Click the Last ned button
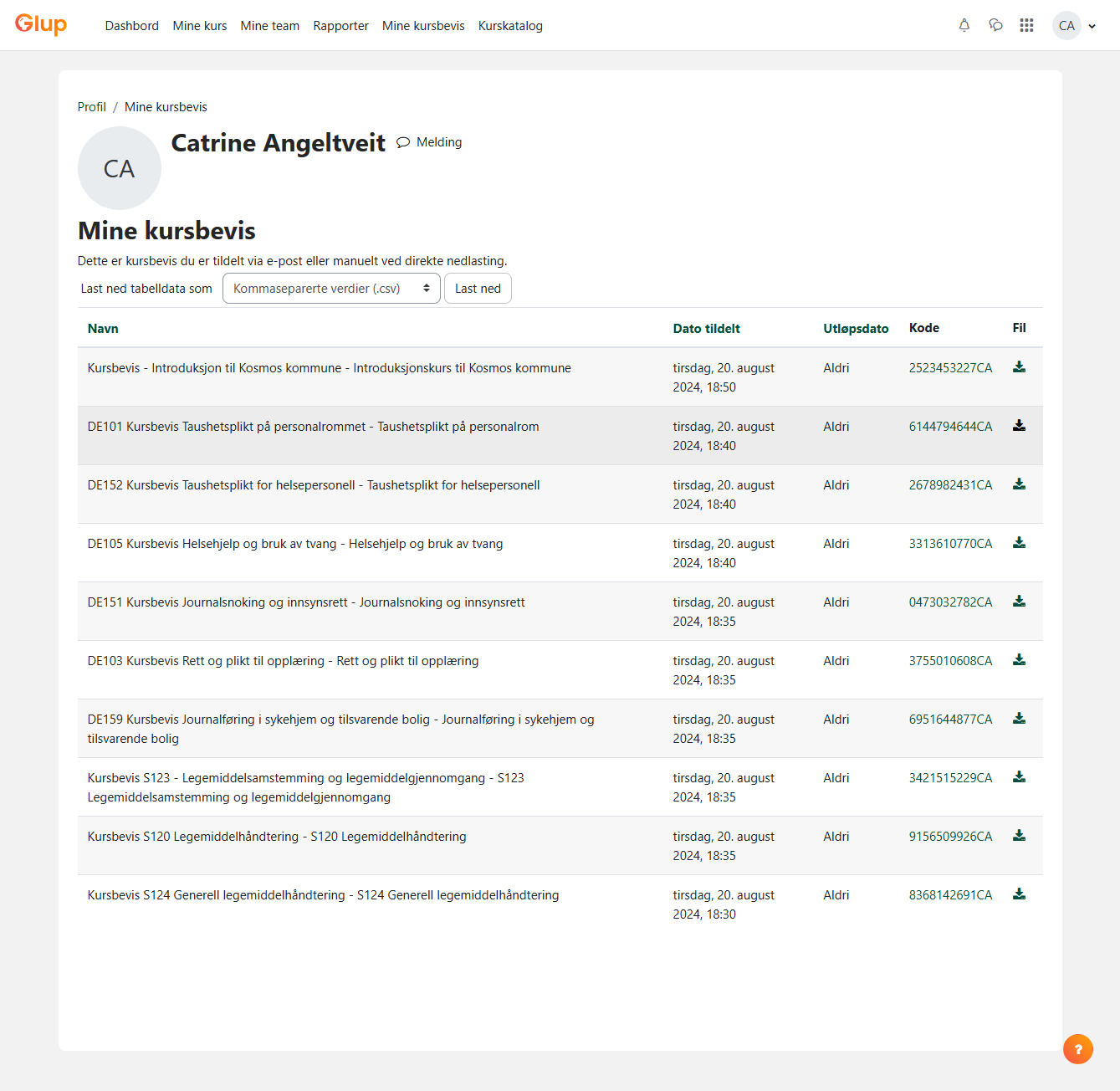Image resolution: width=1120 pixels, height=1091 pixels. point(478,289)
